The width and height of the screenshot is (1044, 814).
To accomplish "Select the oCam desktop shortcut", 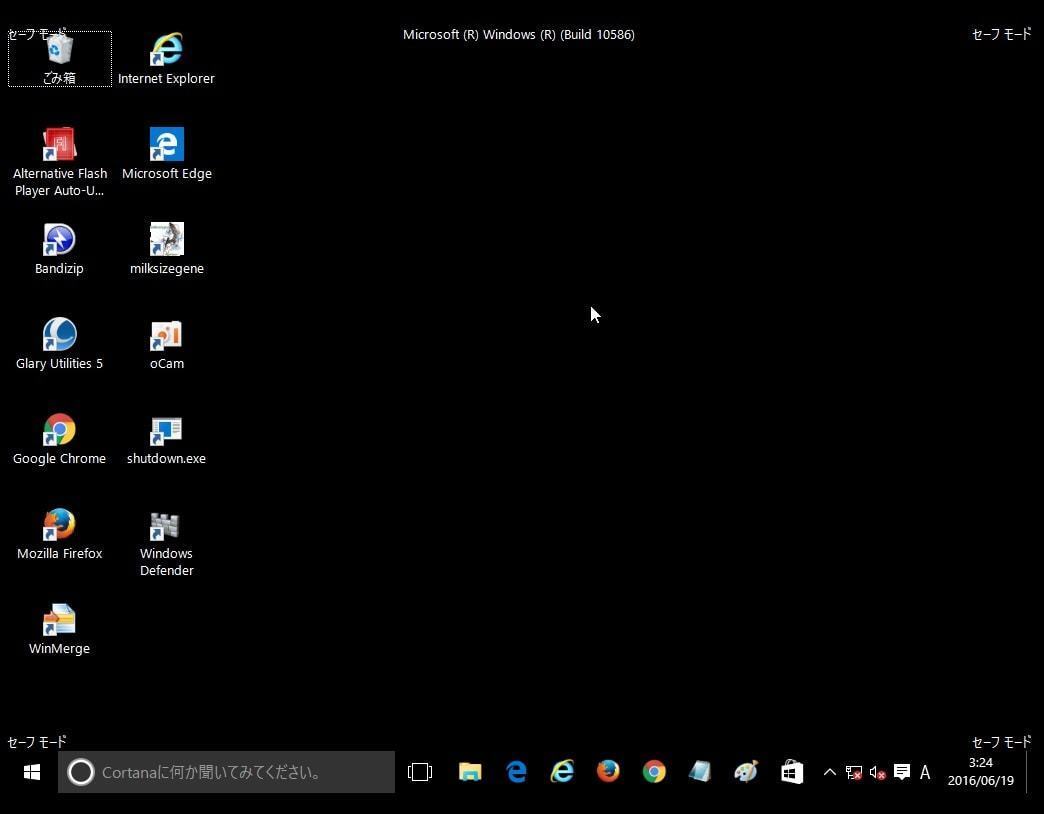I will point(166,344).
